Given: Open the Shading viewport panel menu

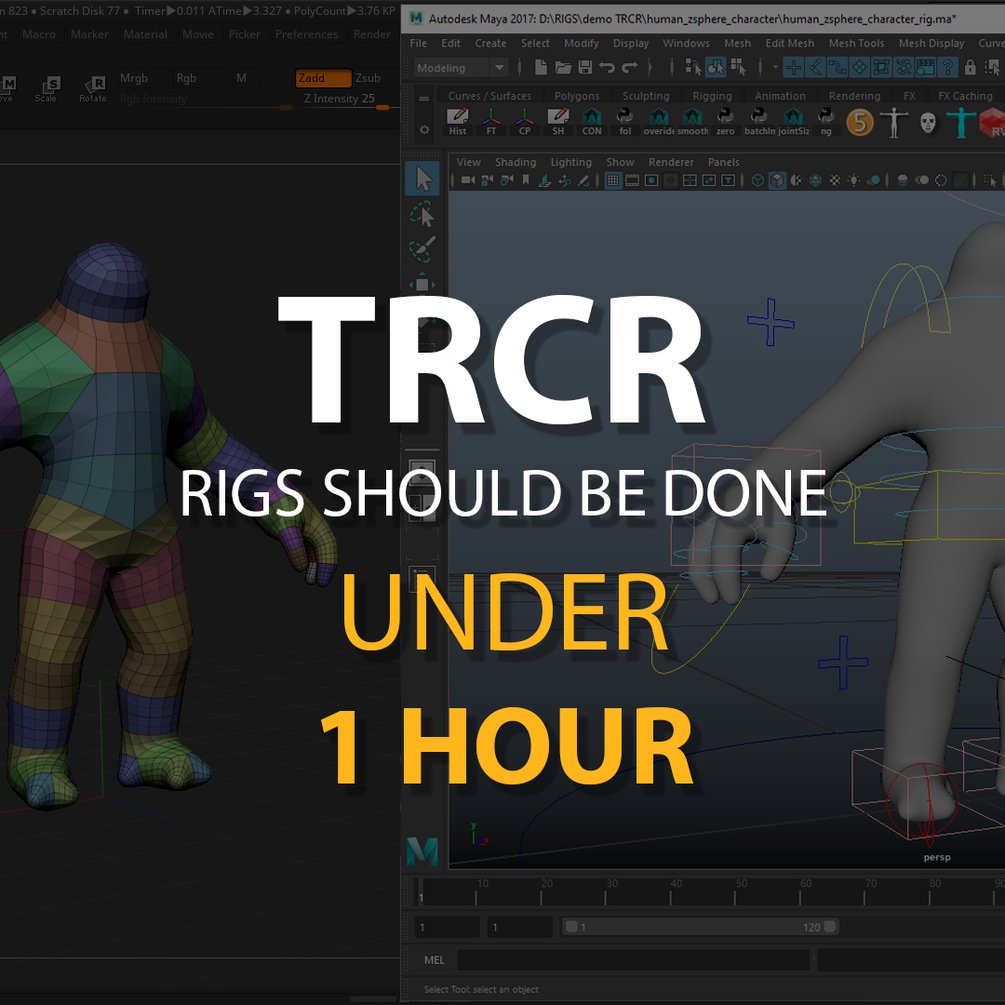Looking at the screenshot, I should 515,162.
